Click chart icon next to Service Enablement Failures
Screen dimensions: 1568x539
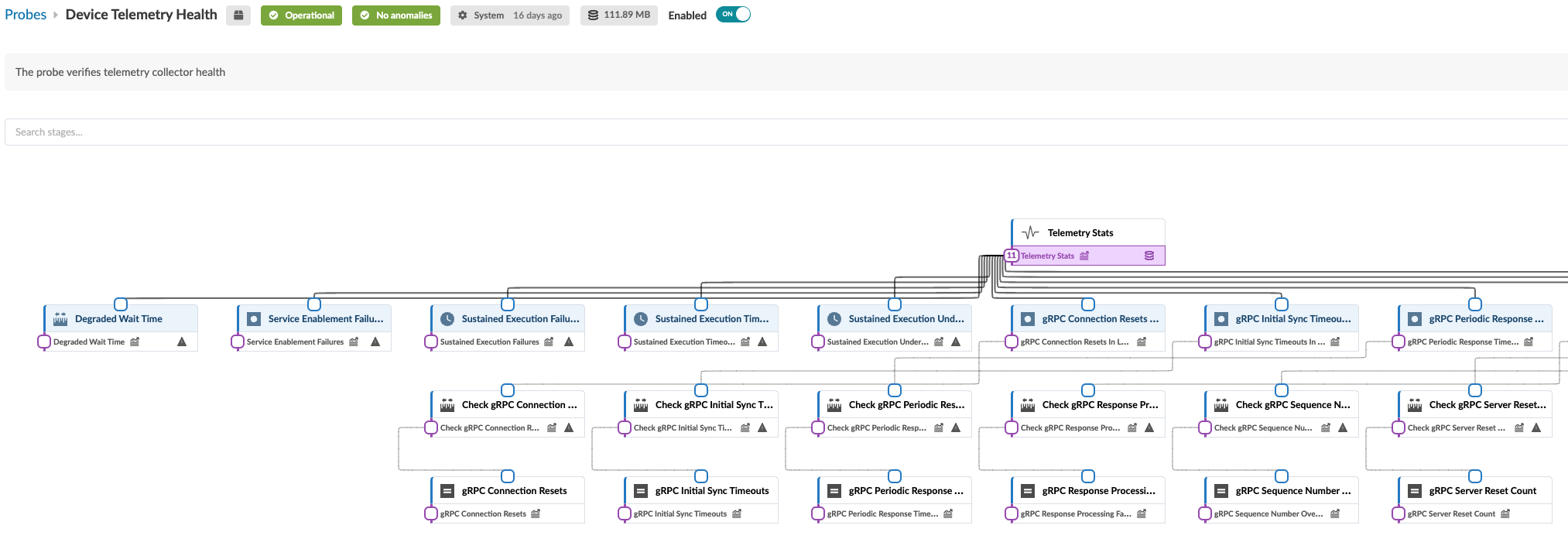coord(354,342)
